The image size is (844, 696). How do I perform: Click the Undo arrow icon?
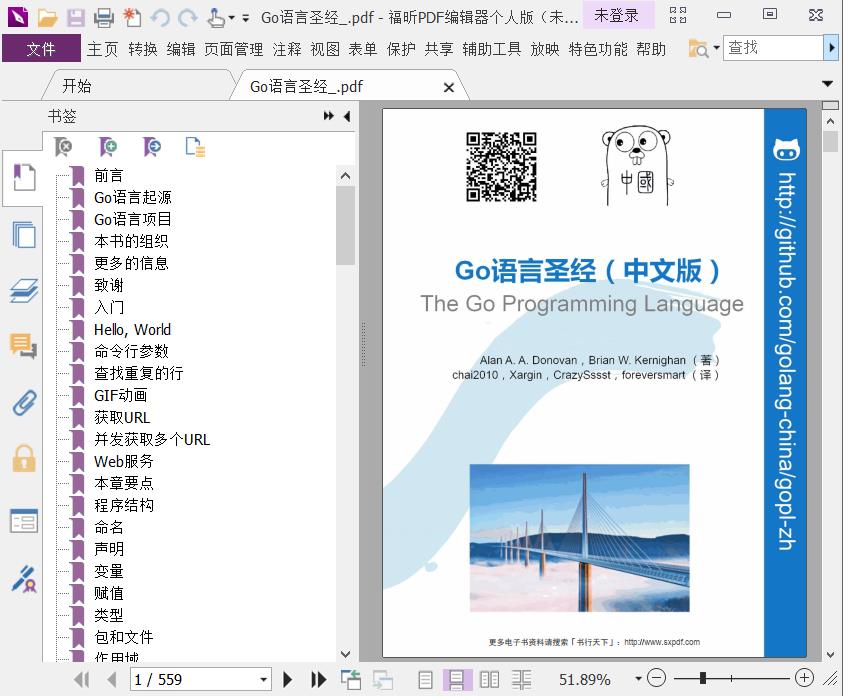[160, 18]
